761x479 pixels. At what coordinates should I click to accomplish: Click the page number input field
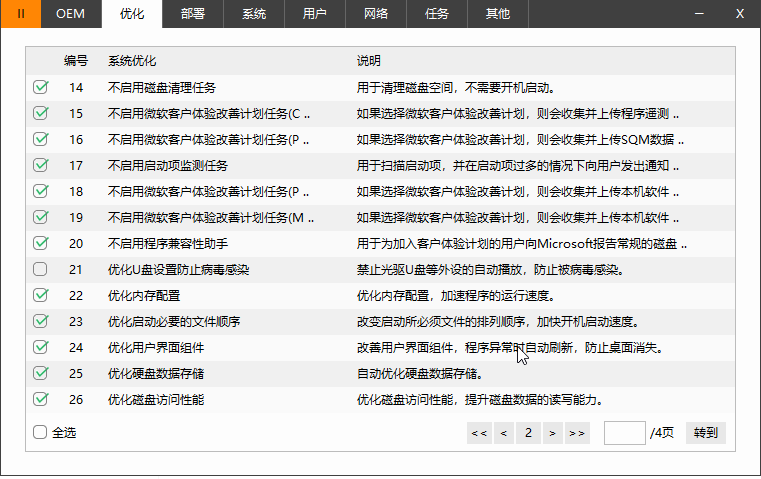[624, 433]
